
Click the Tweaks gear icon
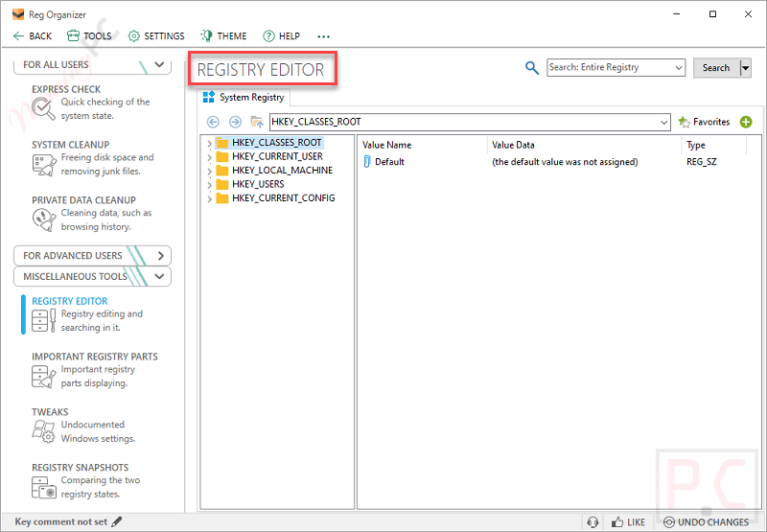coord(44,432)
